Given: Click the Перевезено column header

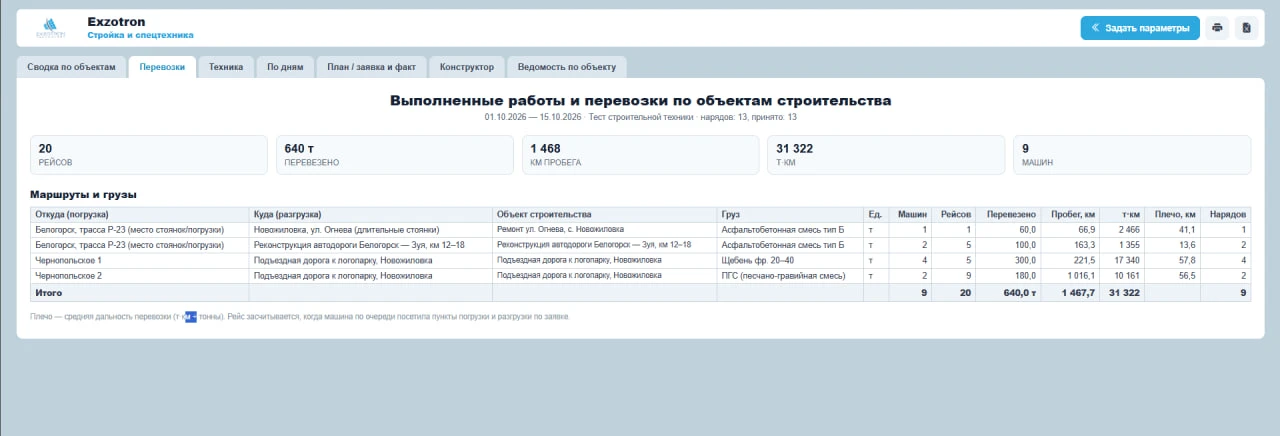Looking at the screenshot, I should coord(1009,215).
